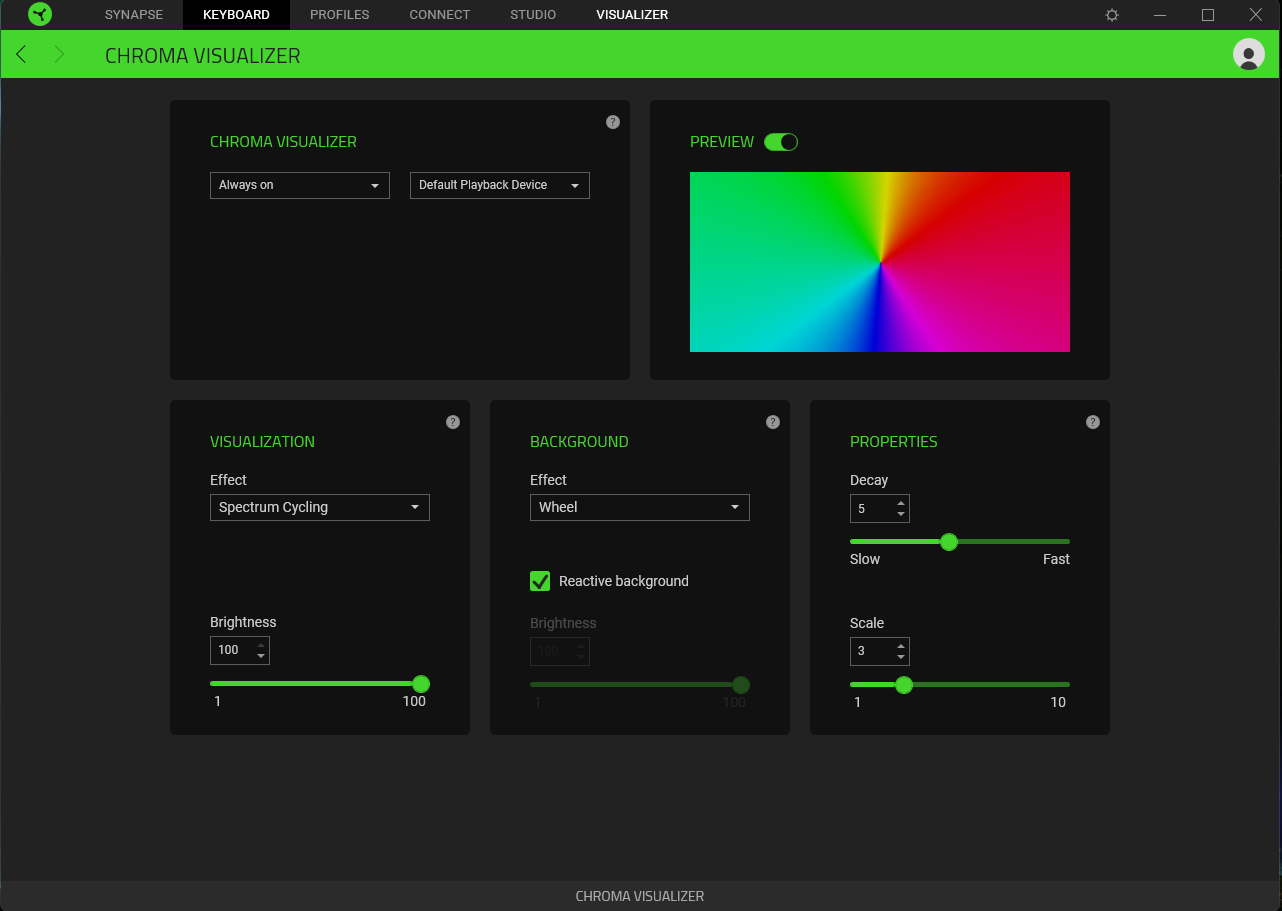Image resolution: width=1282 pixels, height=911 pixels.
Task: Switch to the Visualizer tab
Action: (x=632, y=15)
